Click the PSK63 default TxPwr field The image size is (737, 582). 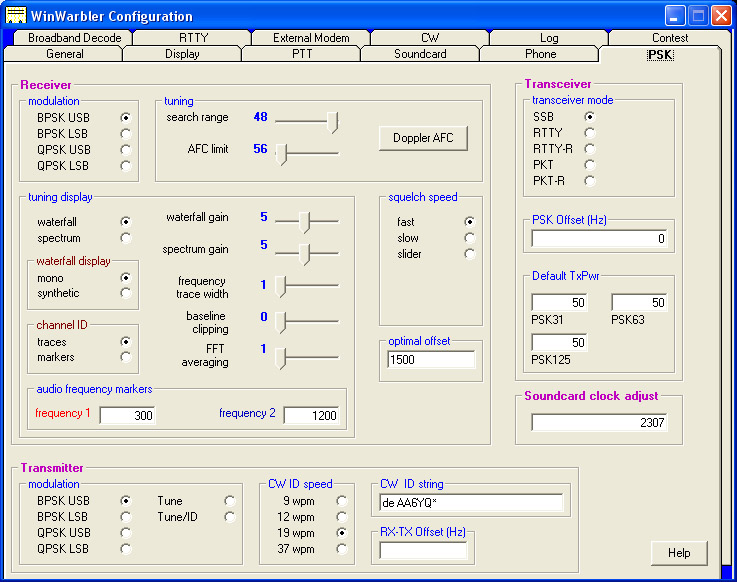pos(639,302)
